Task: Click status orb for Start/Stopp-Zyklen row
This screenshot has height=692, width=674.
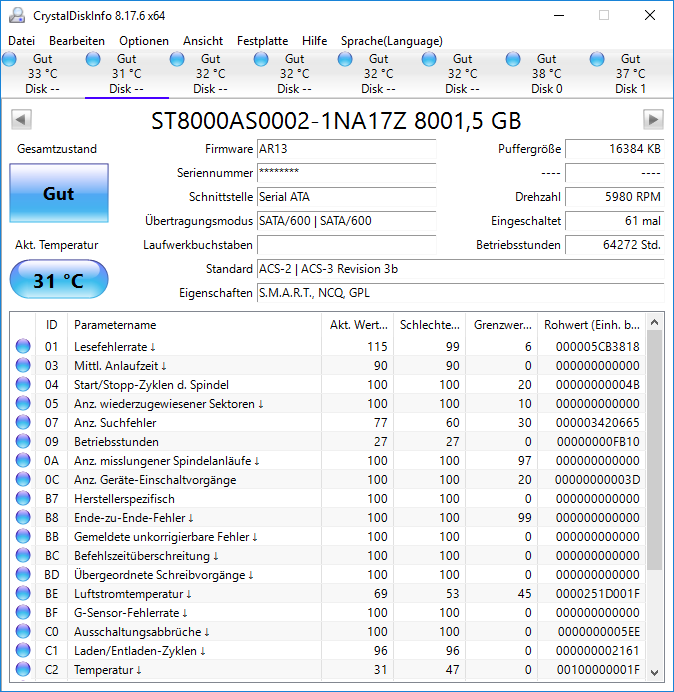Action: [x=23, y=384]
